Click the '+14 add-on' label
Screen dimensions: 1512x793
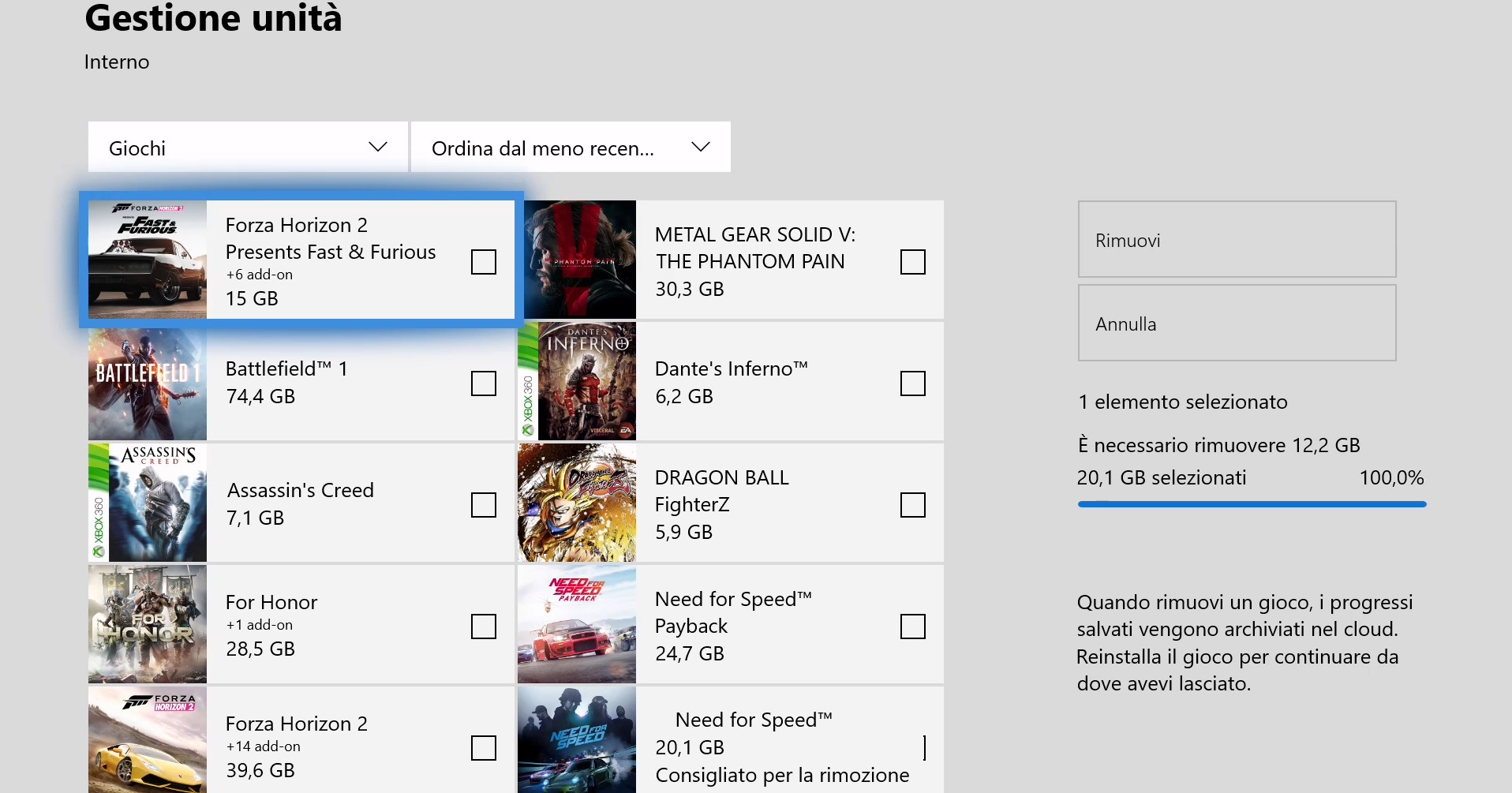click(x=264, y=746)
